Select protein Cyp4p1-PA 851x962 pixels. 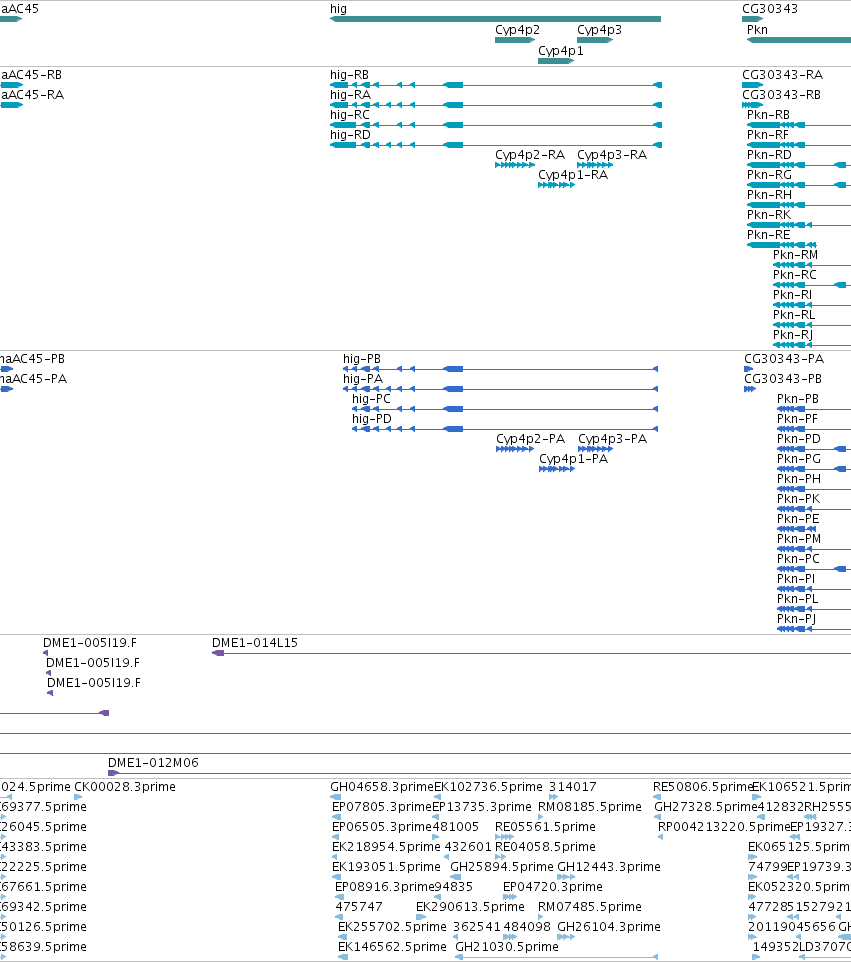(573, 459)
